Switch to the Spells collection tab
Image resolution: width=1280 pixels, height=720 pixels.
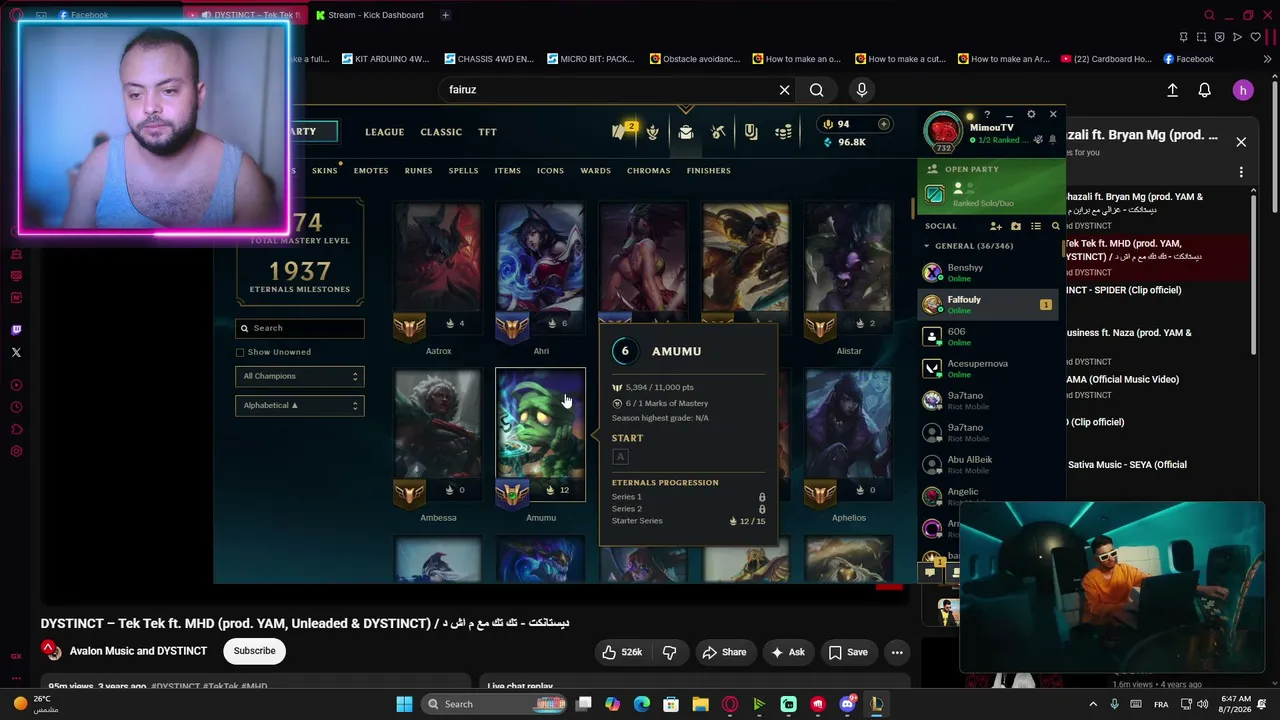[x=463, y=170]
